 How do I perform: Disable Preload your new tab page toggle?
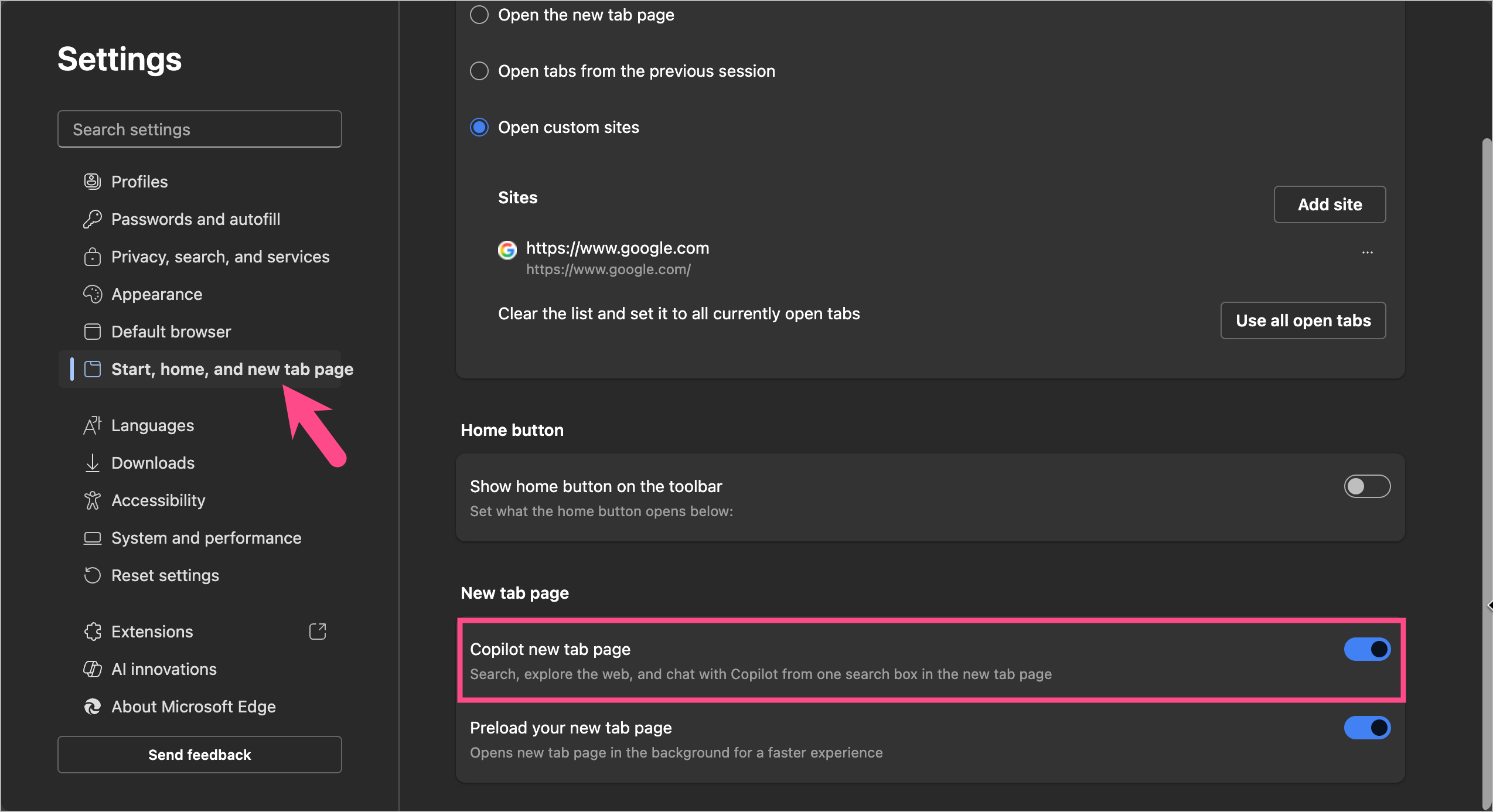[x=1366, y=728]
